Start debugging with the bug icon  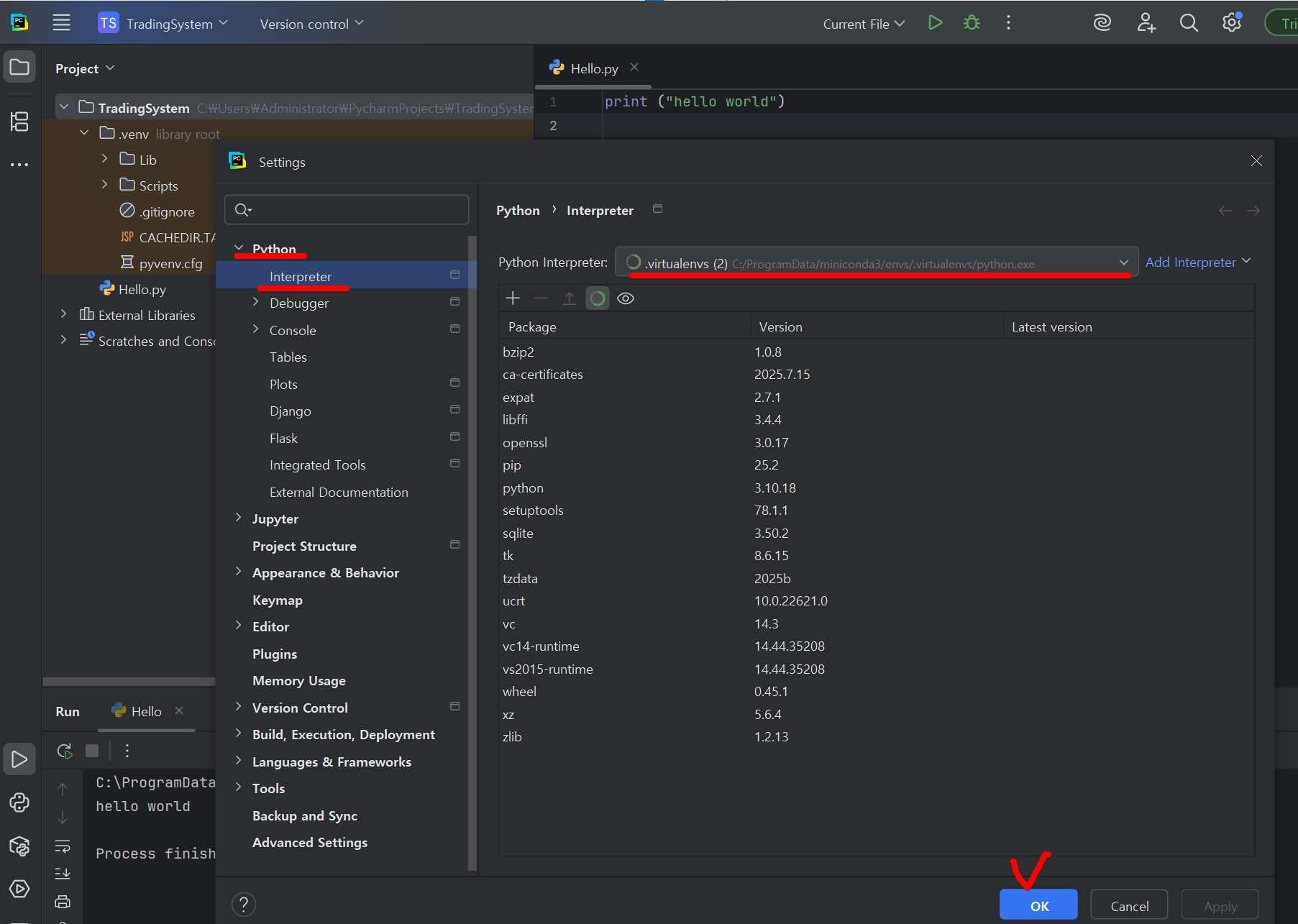(x=972, y=23)
